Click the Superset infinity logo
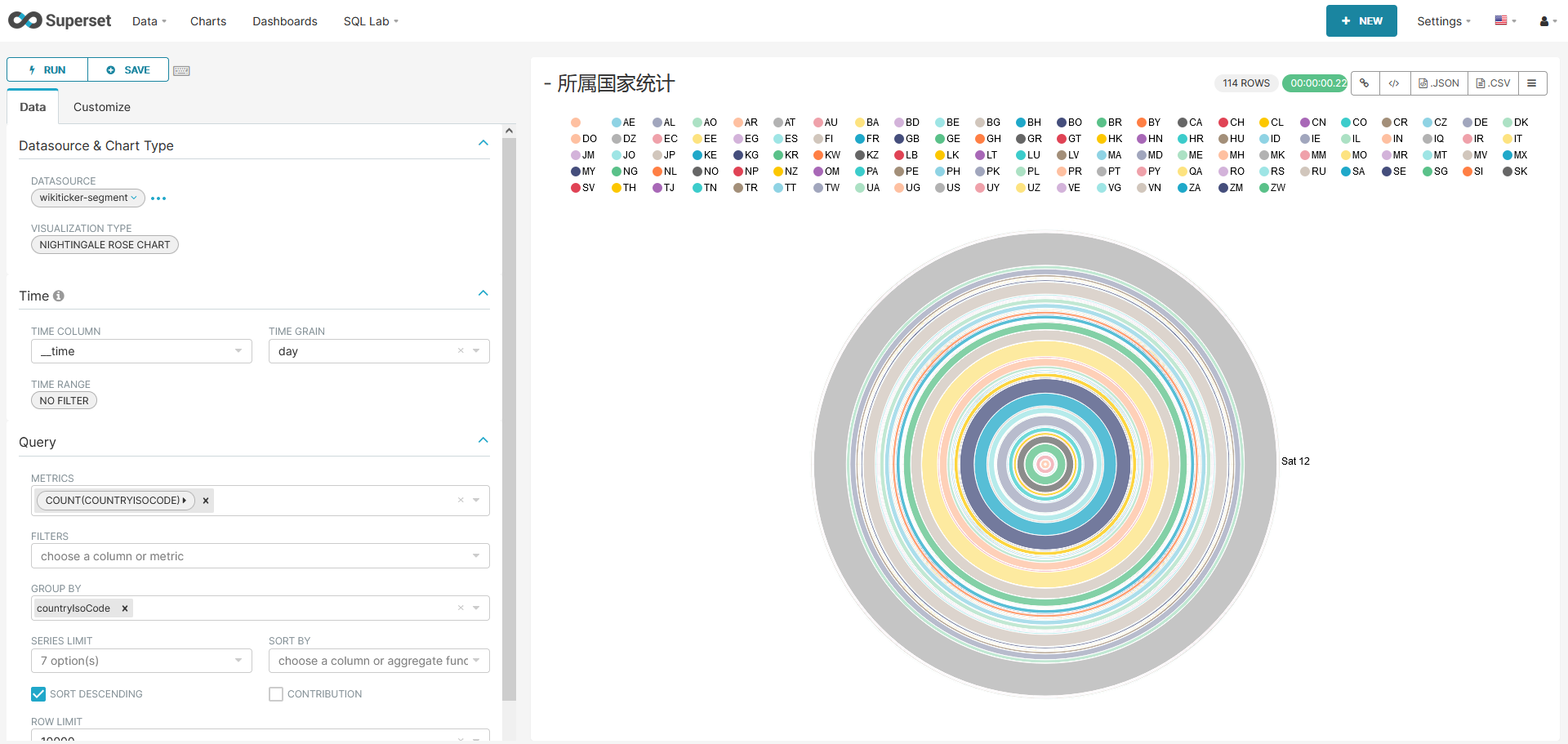Screen dimensions: 1568x744 [25, 20]
